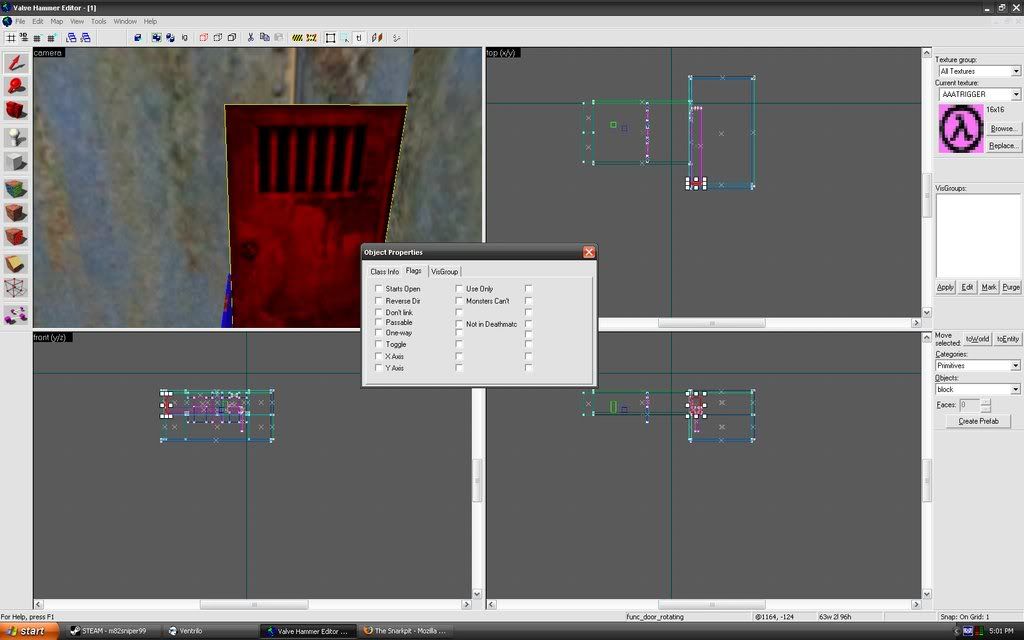Open the Toggle Texture Application tool
This screenshot has width=1024, height=640.
[x=16, y=188]
